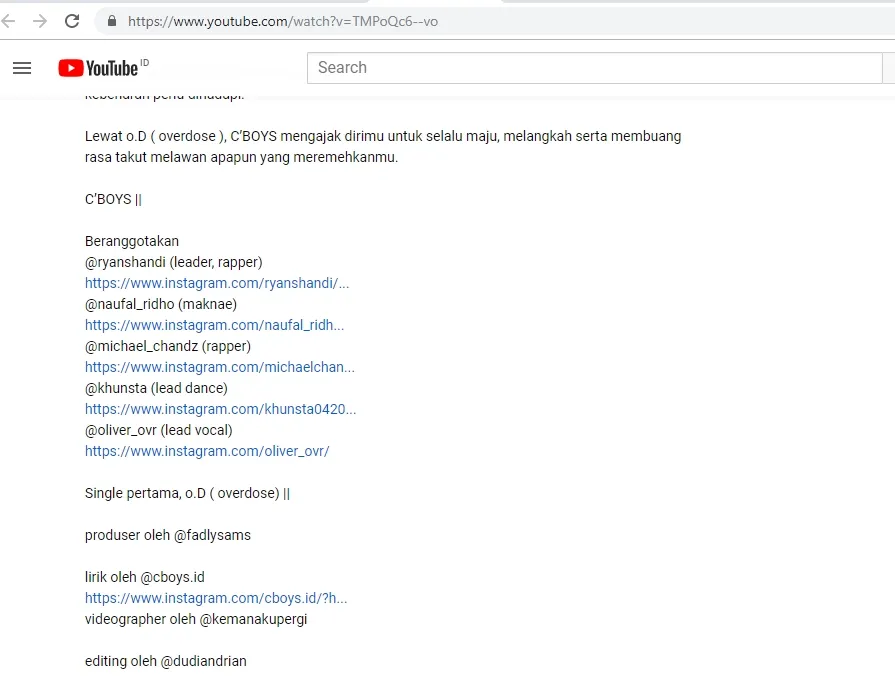Click the text '@khunsta (lead dance)'

click(x=156, y=388)
